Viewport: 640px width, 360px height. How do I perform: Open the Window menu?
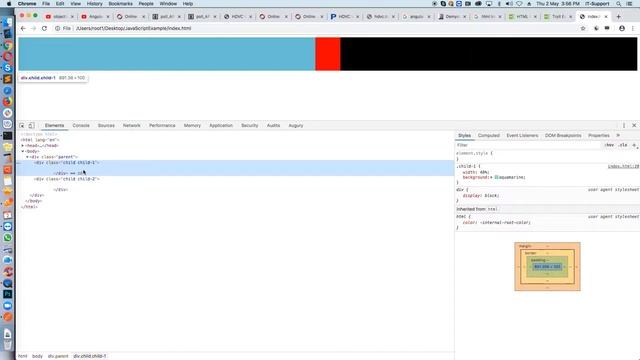click(168, 4)
